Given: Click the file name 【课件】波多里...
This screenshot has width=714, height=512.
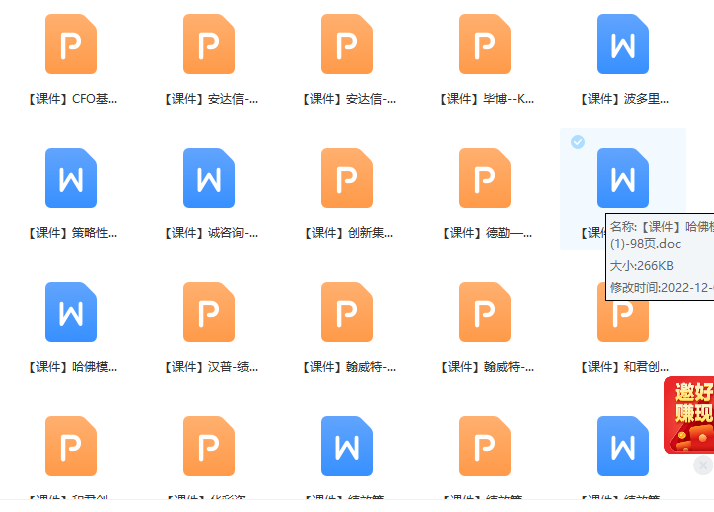Looking at the screenshot, I should pos(625,99).
